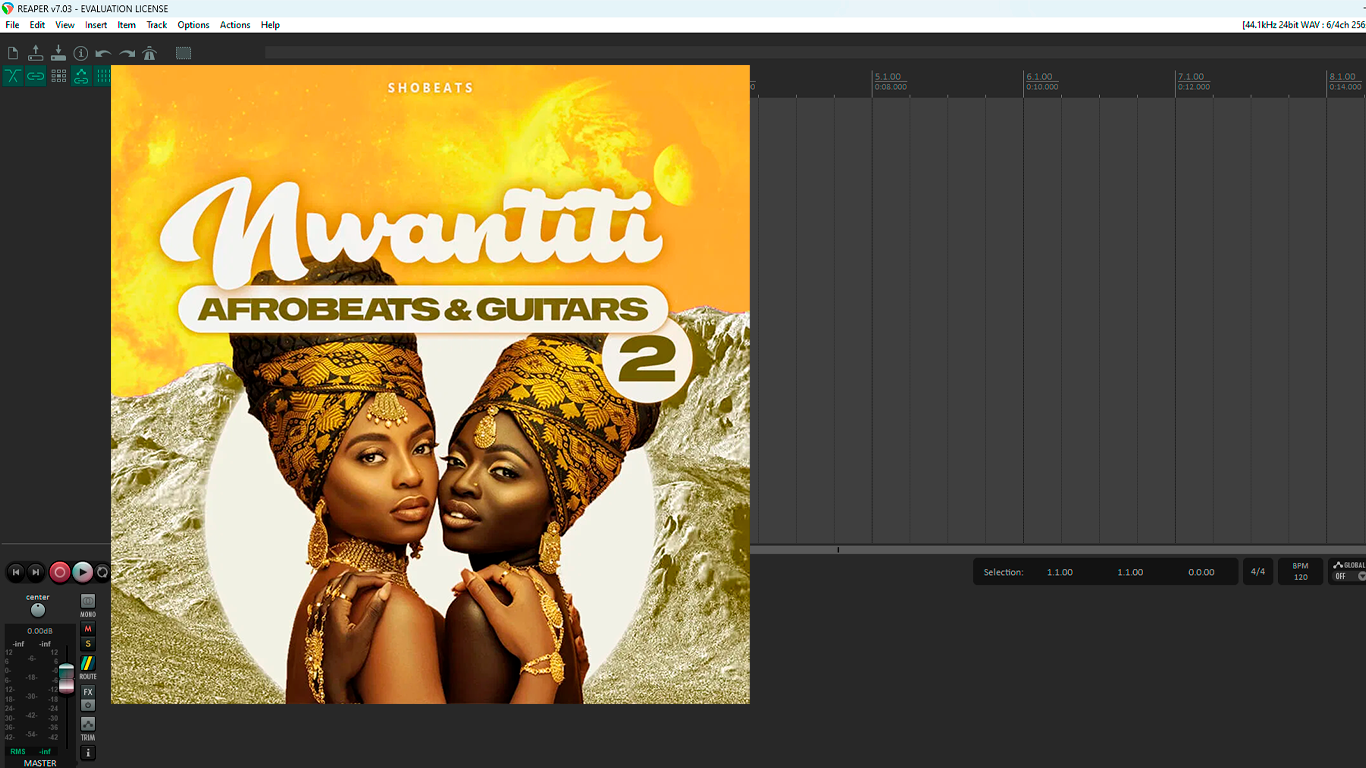Click timeline ruler marker 8.1.00
Screen dimensions: 1366x768
click(x=1342, y=77)
